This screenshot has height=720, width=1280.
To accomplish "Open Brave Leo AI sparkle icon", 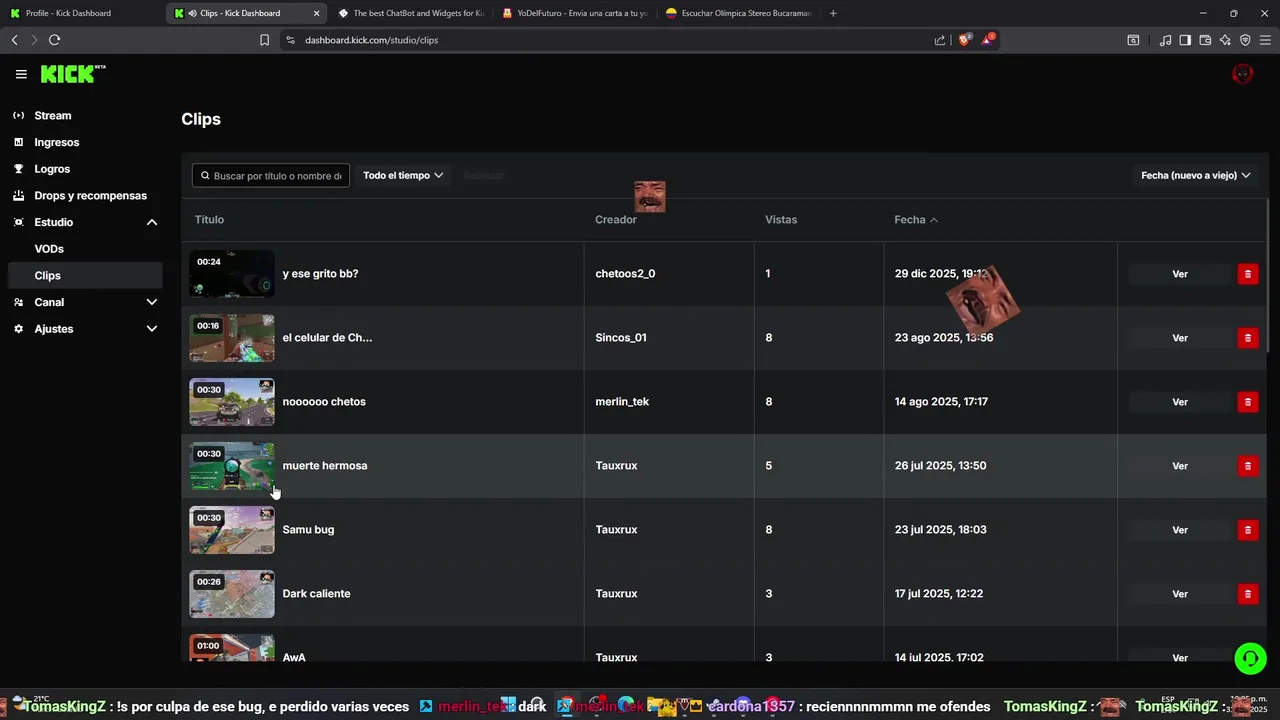I will 1225,40.
